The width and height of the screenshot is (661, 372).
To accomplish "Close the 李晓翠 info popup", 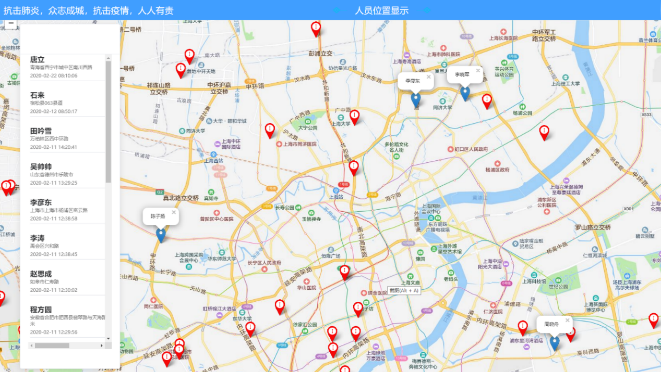I will [x=478, y=70].
